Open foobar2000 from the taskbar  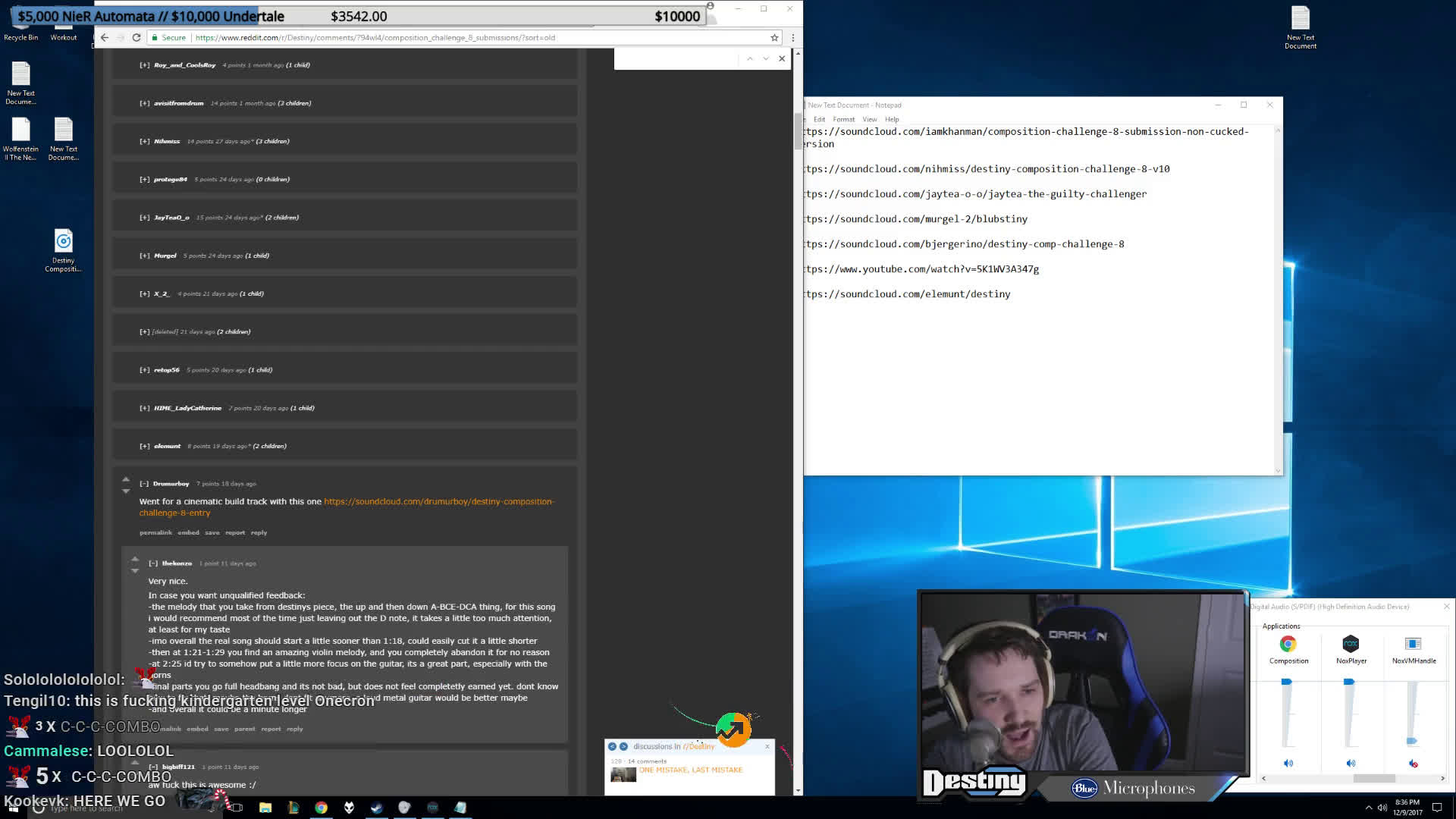coord(350,808)
